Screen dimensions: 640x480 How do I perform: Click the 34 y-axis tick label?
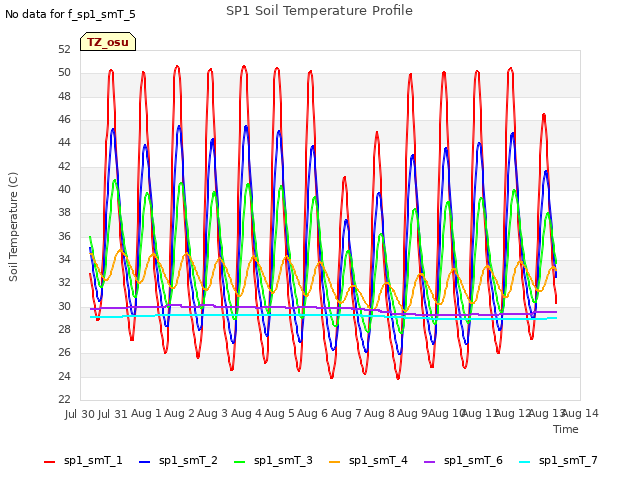pos(64,260)
